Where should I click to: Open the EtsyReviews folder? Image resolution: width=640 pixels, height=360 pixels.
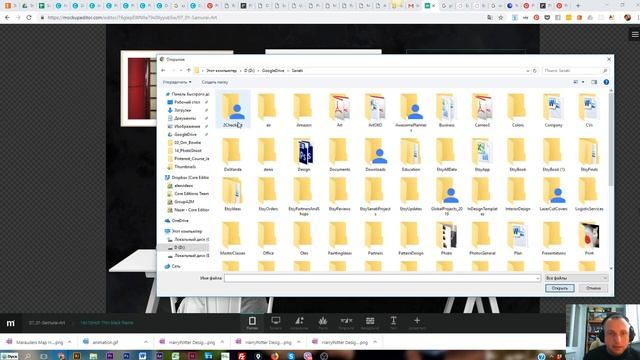pyautogui.click(x=339, y=194)
